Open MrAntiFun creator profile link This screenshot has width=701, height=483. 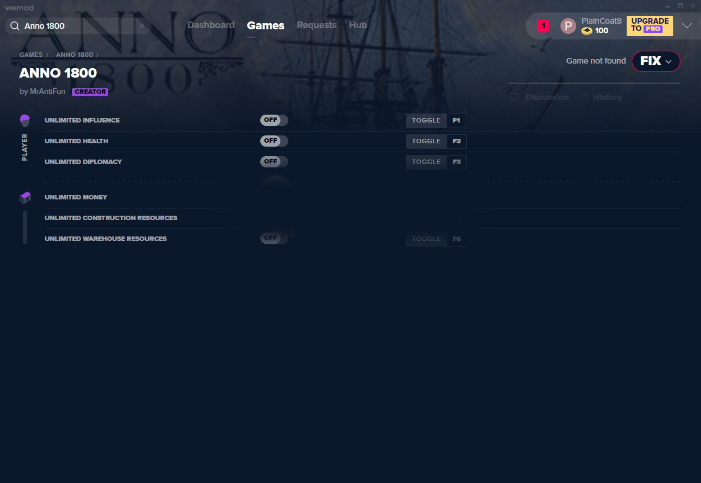(x=47, y=91)
